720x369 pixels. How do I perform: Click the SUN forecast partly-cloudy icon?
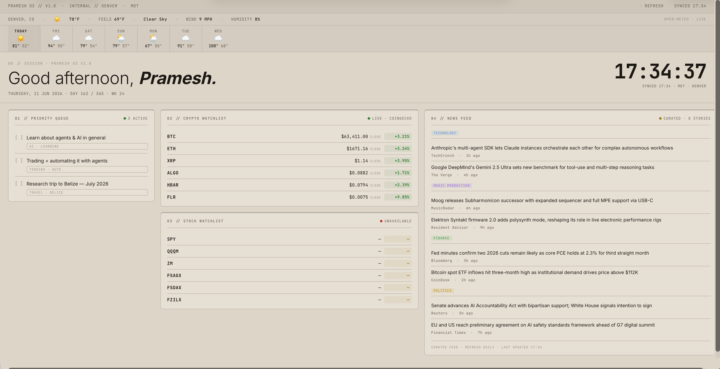[121, 38]
